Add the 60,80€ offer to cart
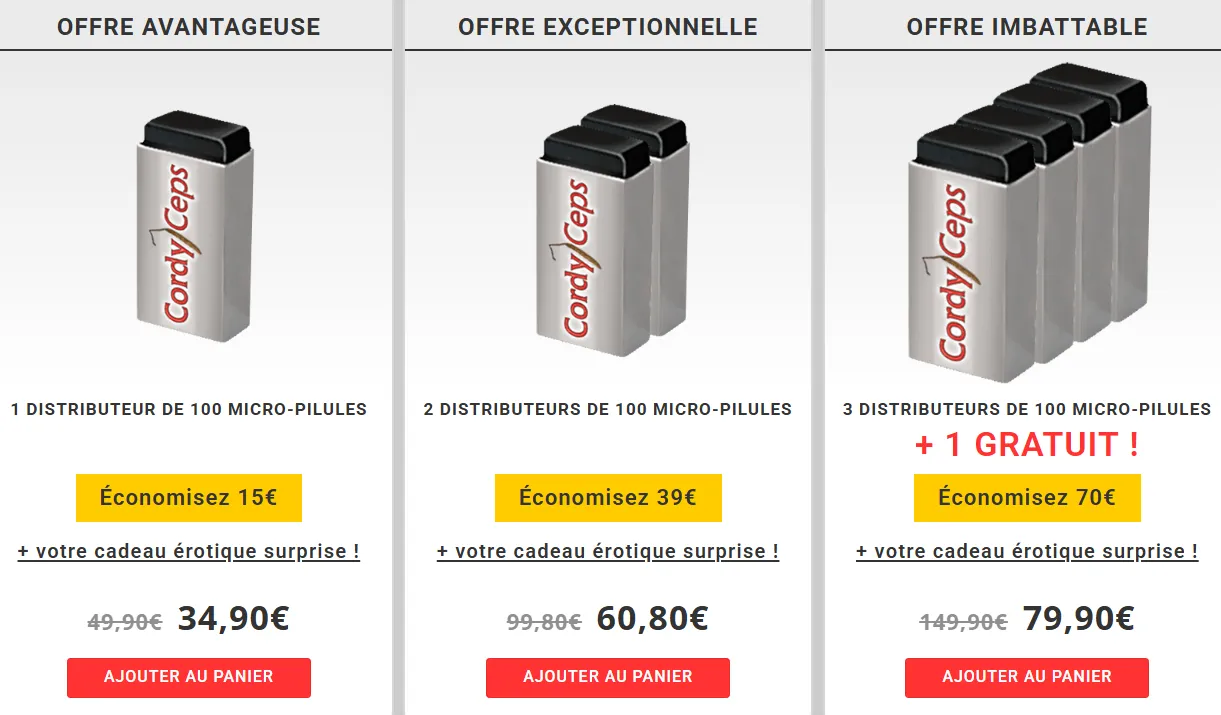1221x715 pixels. tap(607, 677)
